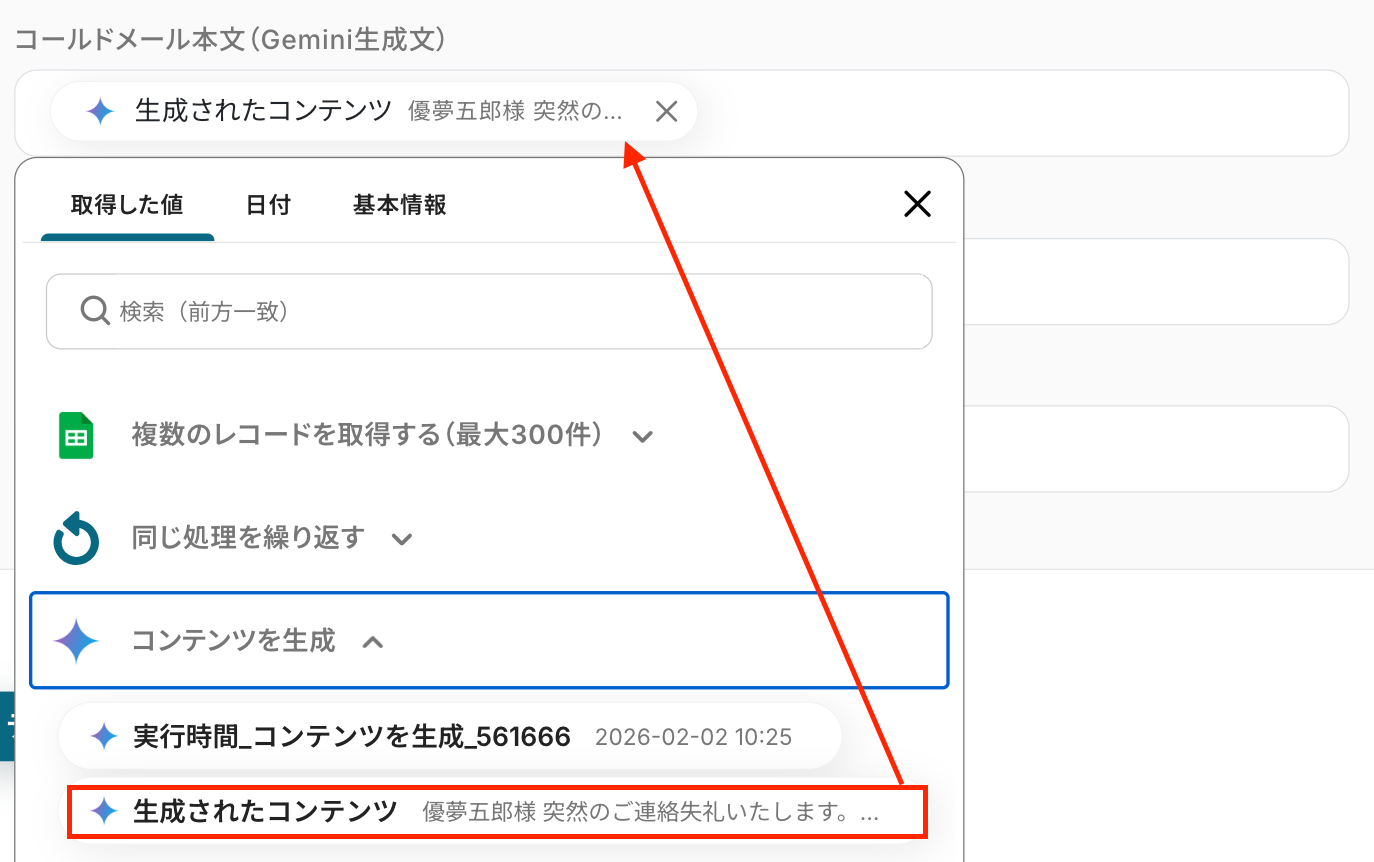Close the 取得した値 picker panel
Screen dimensions: 1374x862
coord(917,205)
